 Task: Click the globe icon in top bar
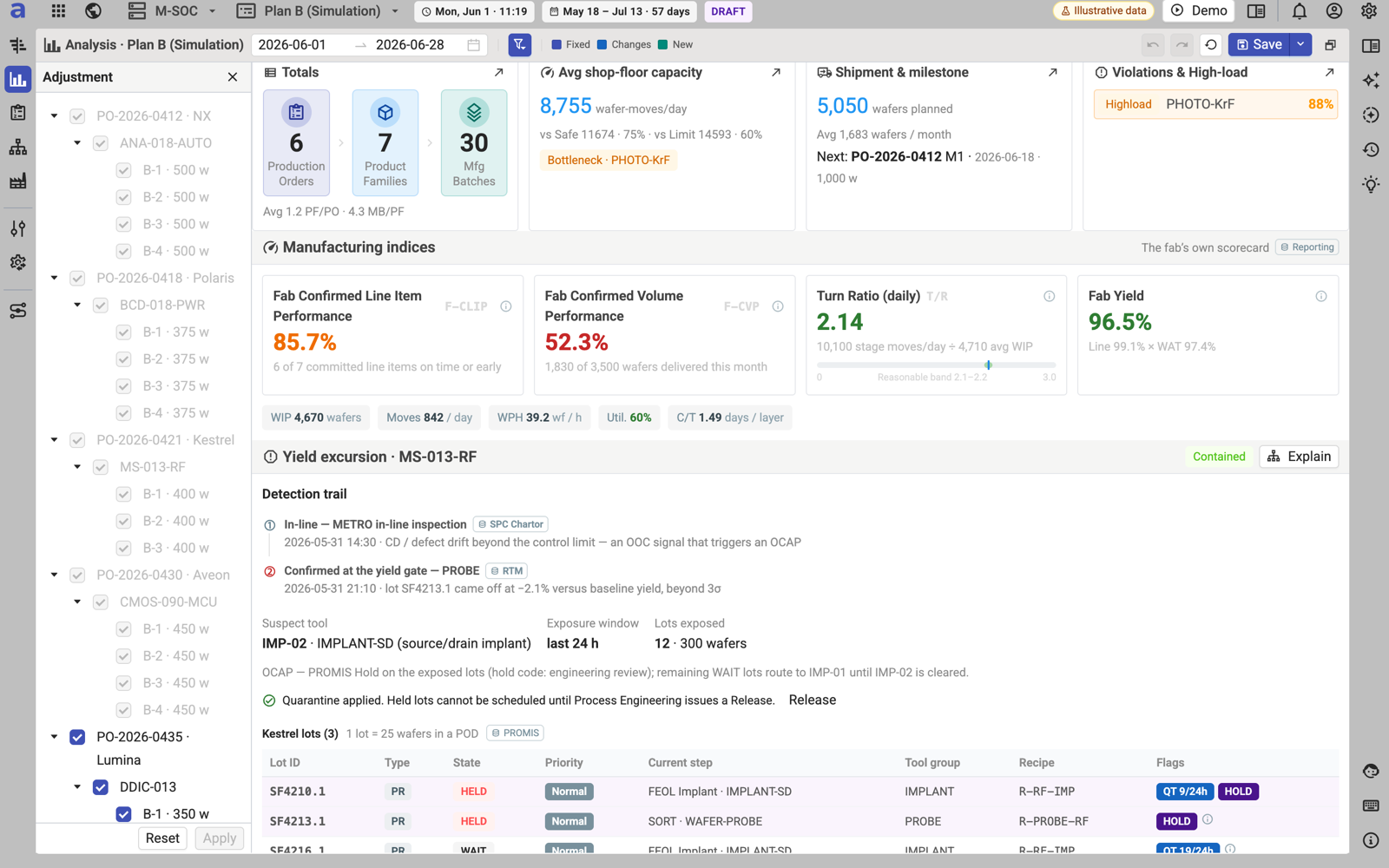pyautogui.click(x=93, y=11)
